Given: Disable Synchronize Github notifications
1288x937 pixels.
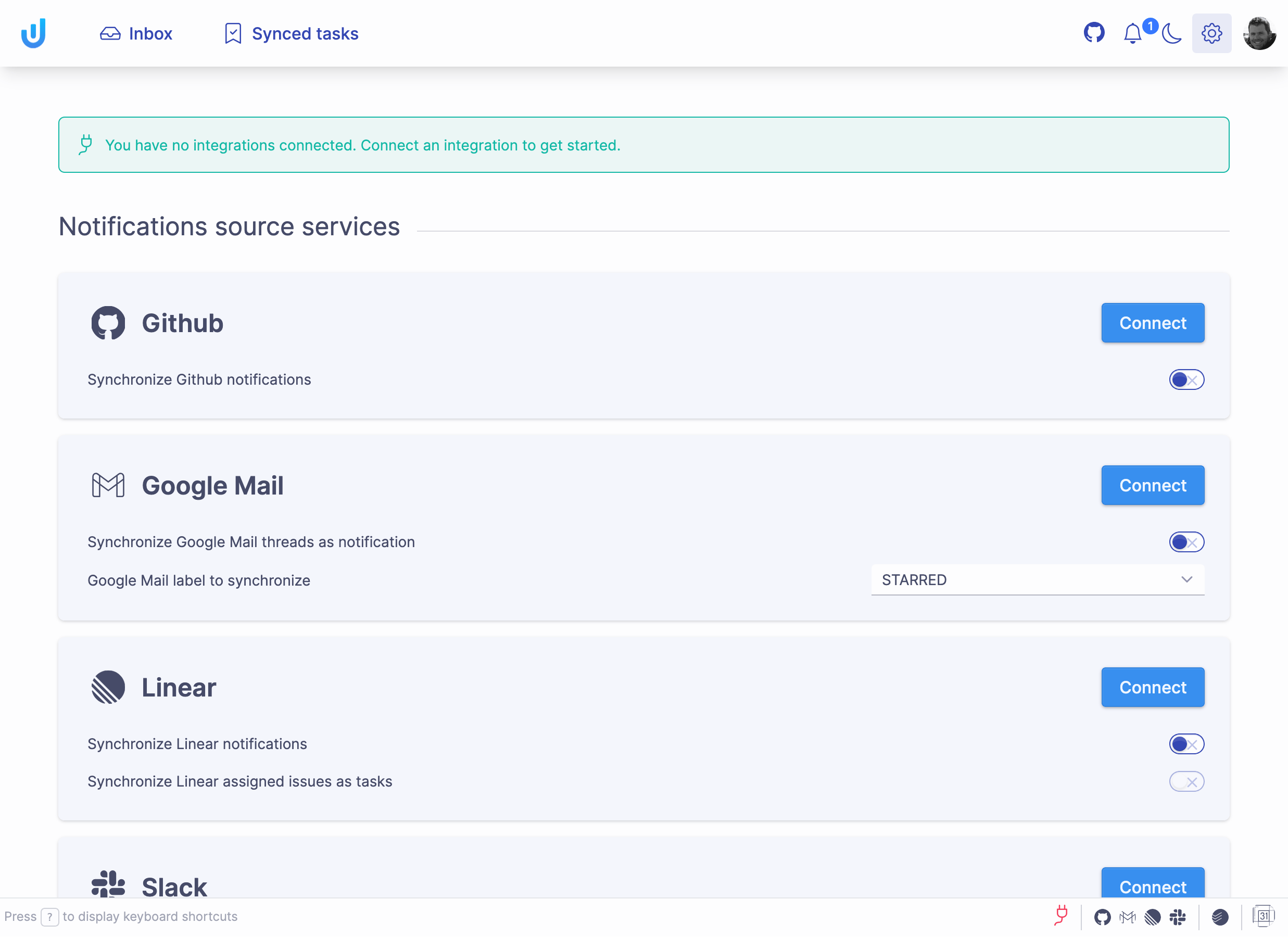Looking at the screenshot, I should point(1186,379).
